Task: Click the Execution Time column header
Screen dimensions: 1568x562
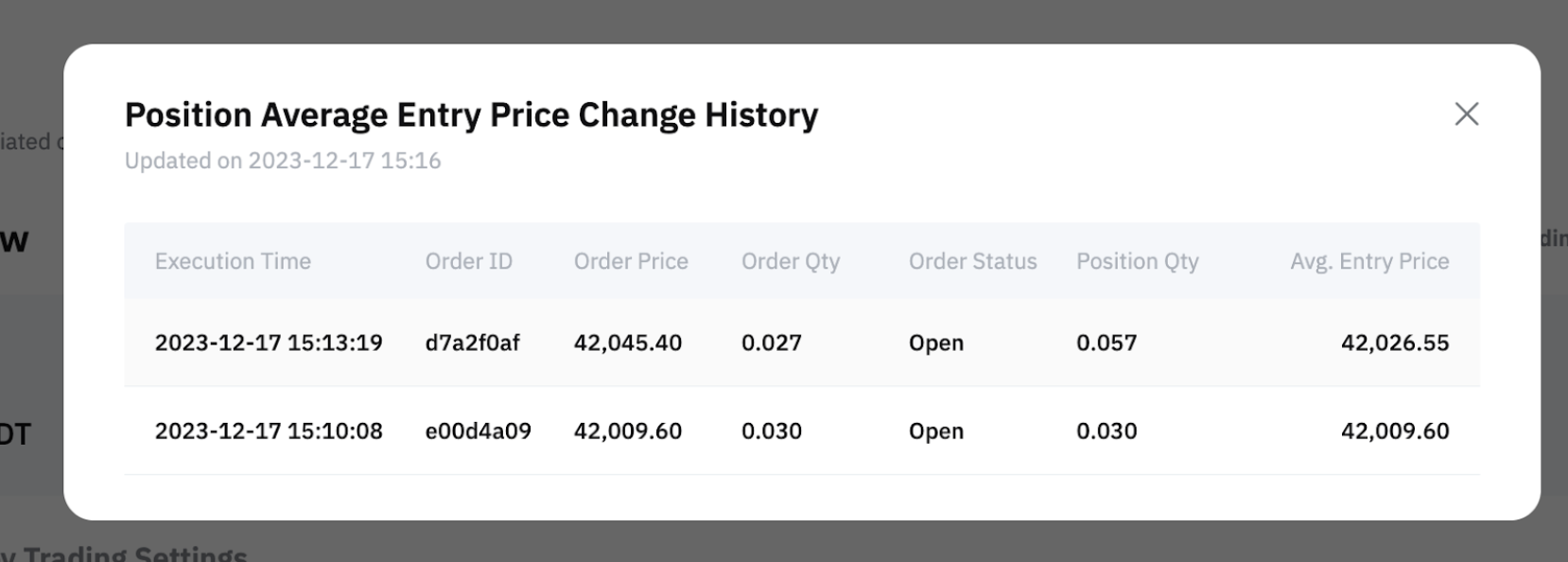Action: pos(233,261)
